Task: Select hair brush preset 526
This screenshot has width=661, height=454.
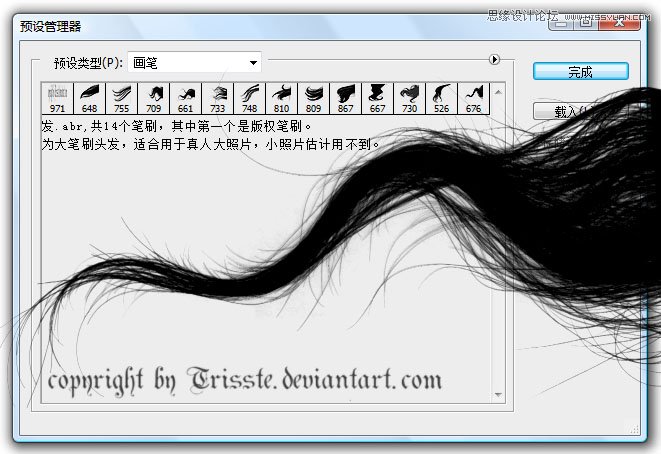Action: (442, 98)
